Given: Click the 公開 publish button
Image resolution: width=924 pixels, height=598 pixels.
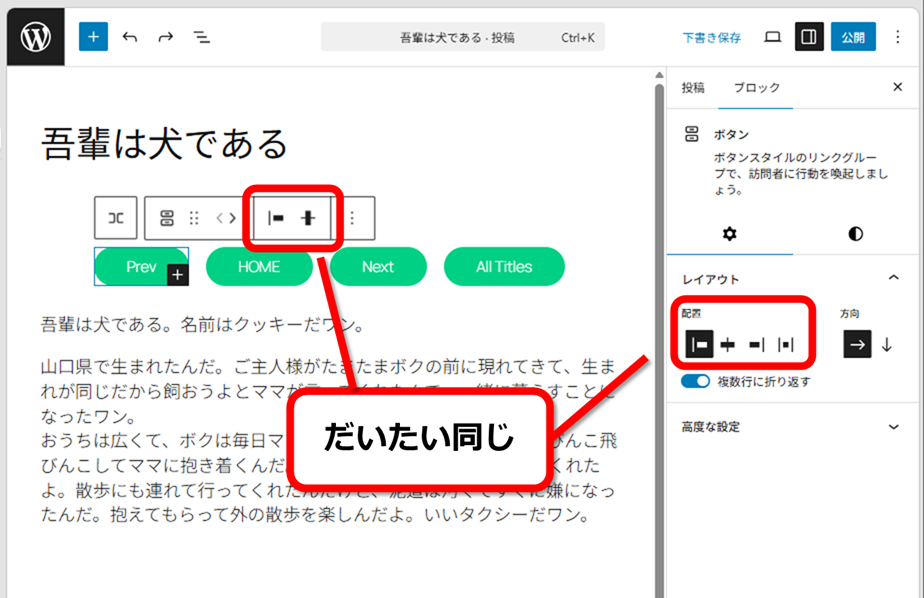Looking at the screenshot, I should [x=852, y=37].
